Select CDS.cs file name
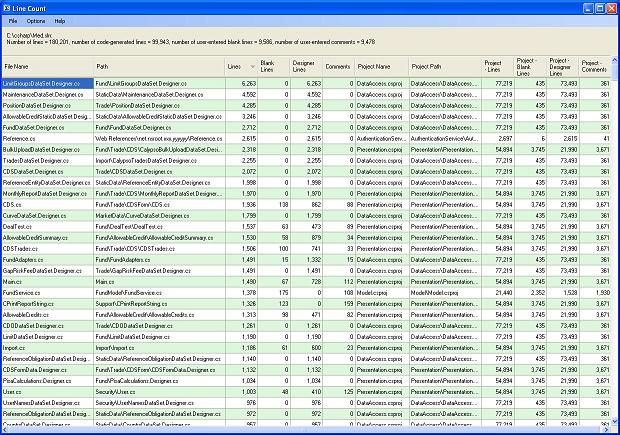 (12, 205)
